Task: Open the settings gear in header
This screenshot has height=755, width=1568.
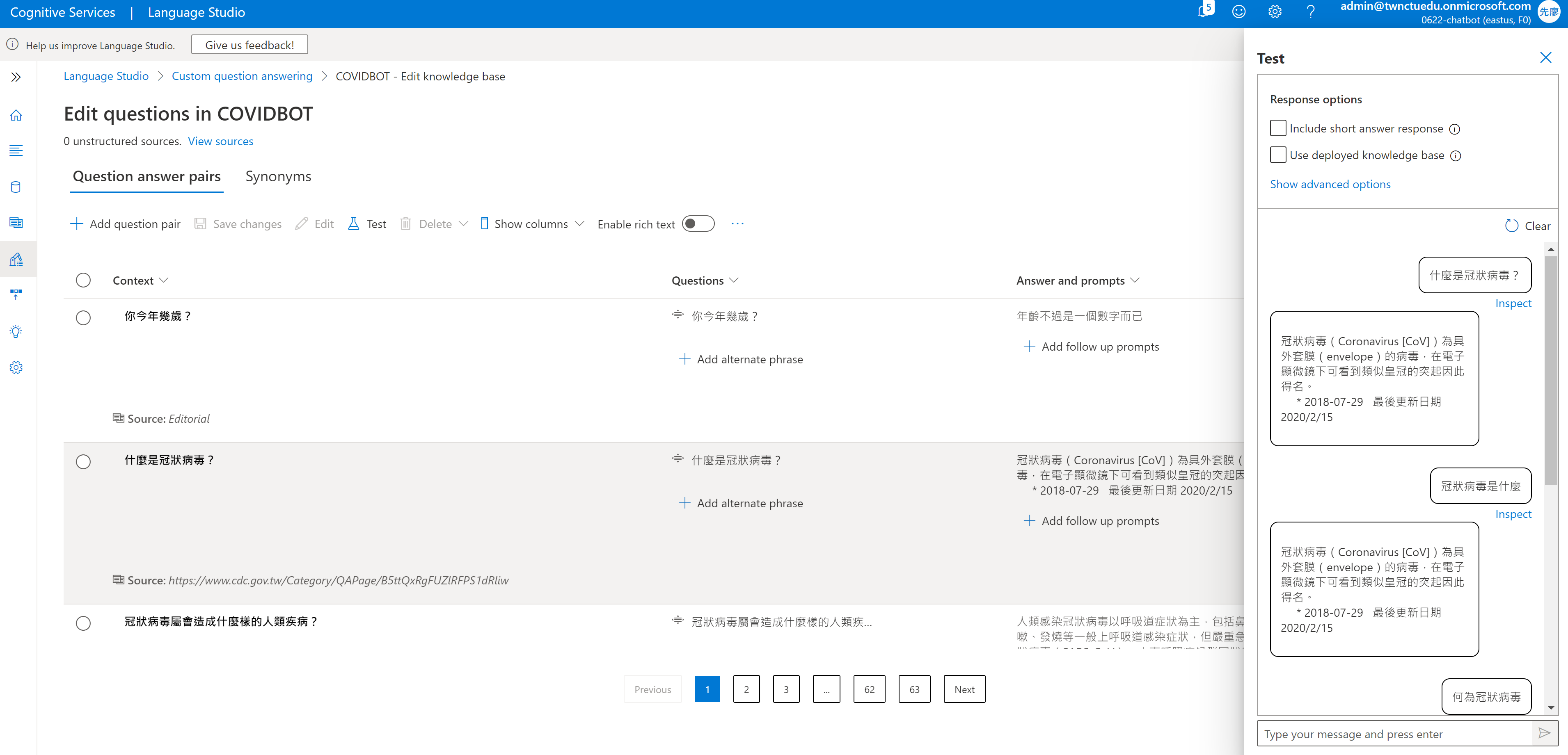Action: (x=1275, y=12)
